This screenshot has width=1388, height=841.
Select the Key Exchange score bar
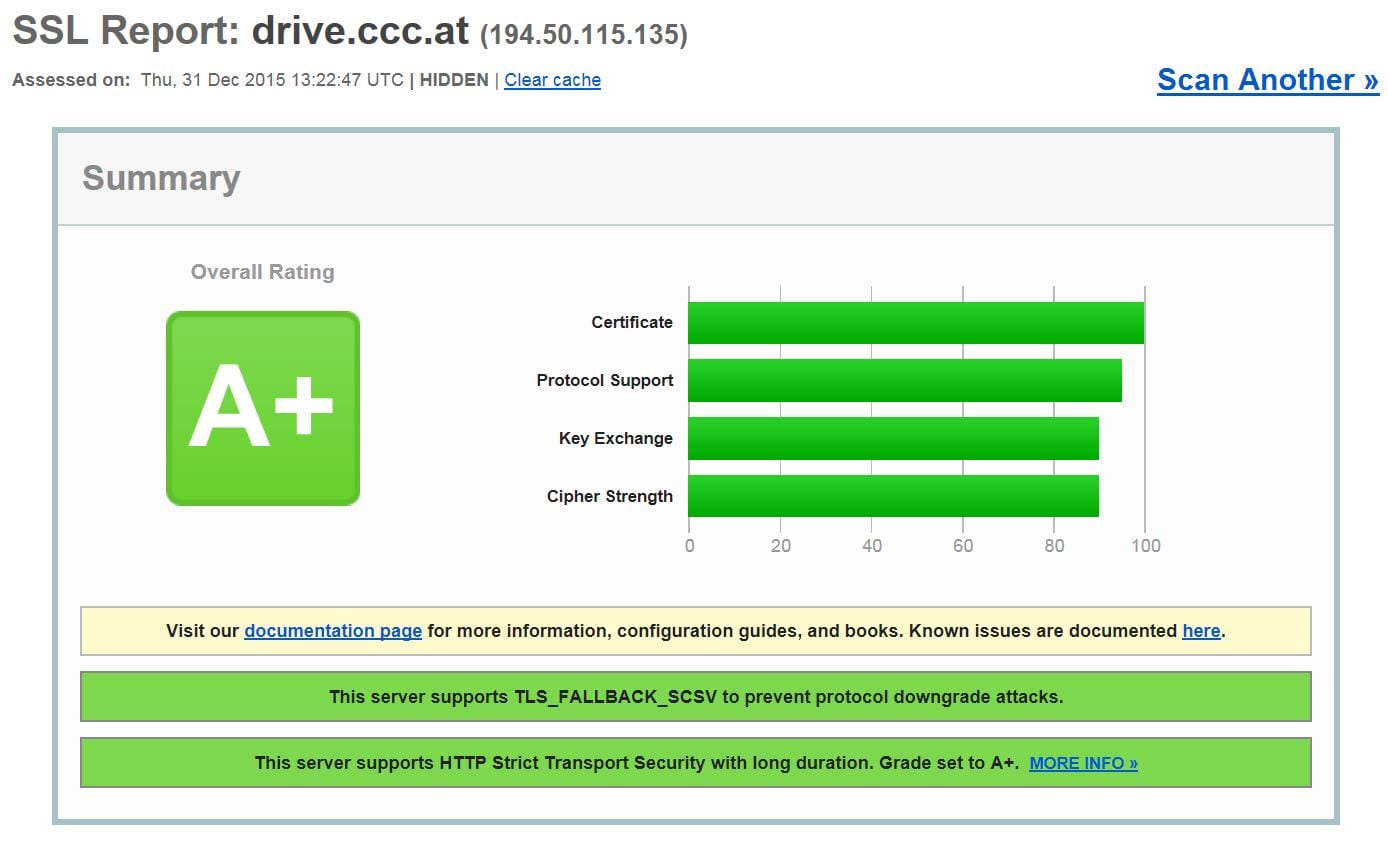[893, 439]
